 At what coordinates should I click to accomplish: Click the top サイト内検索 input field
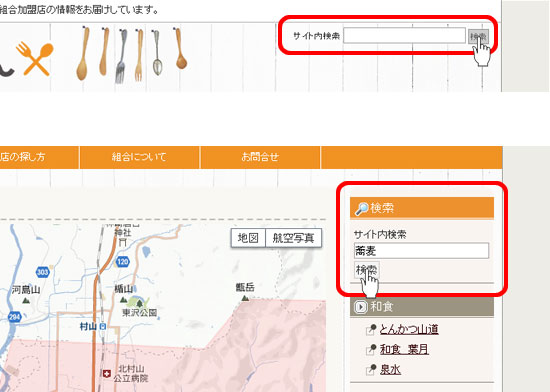(x=404, y=36)
